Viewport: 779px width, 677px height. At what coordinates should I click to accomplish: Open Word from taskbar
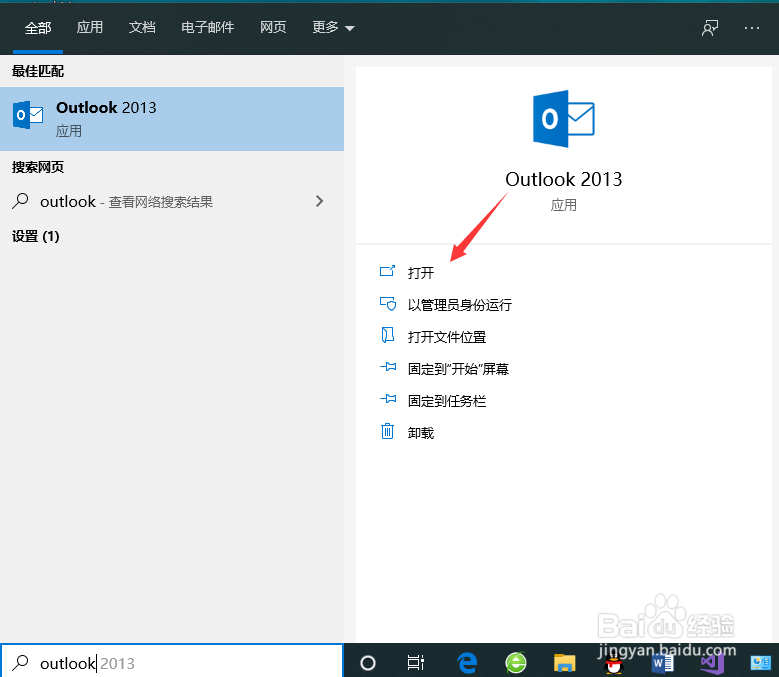(x=662, y=663)
